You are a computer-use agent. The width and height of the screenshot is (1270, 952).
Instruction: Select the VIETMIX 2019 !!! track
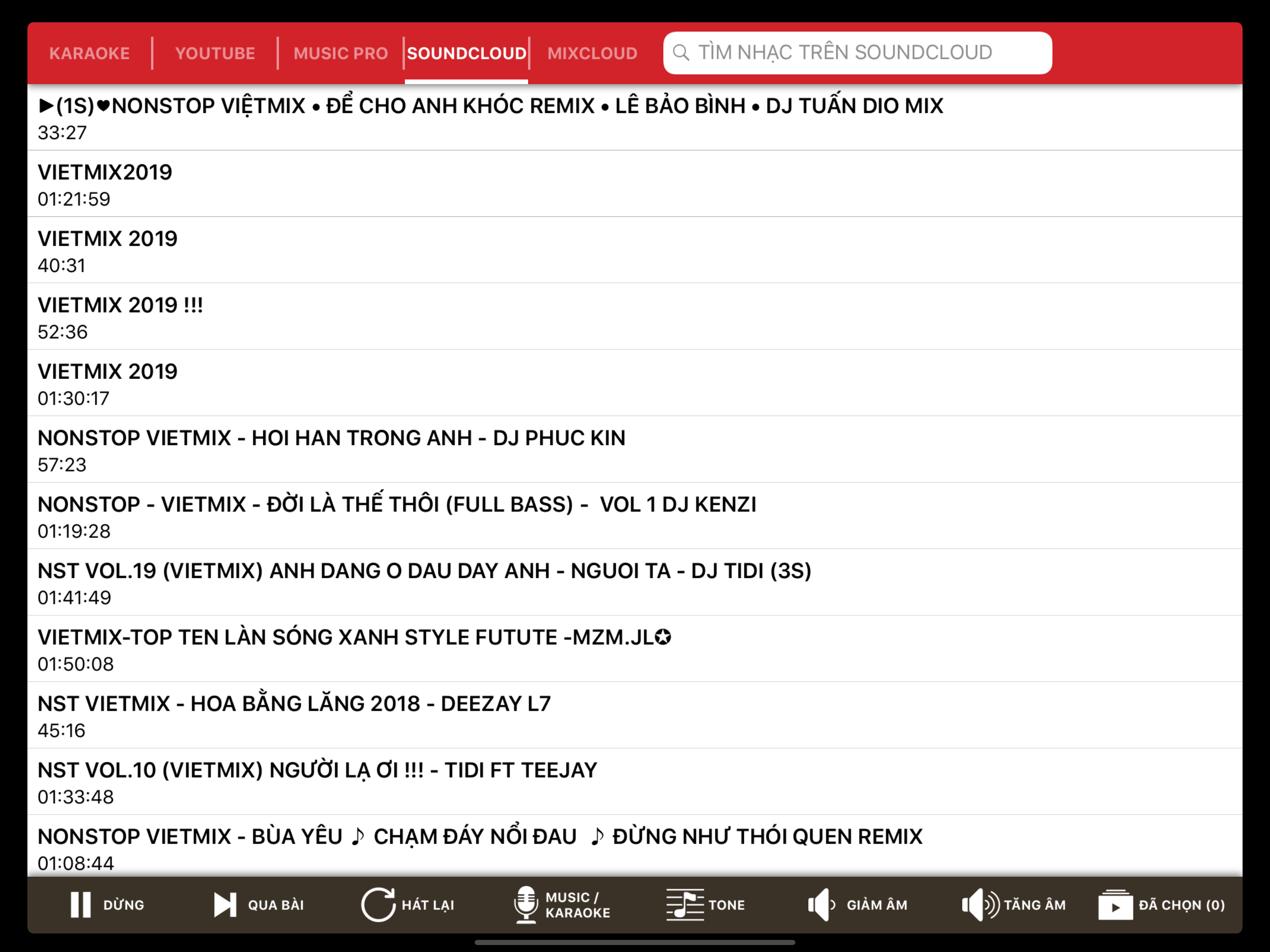(x=635, y=317)
